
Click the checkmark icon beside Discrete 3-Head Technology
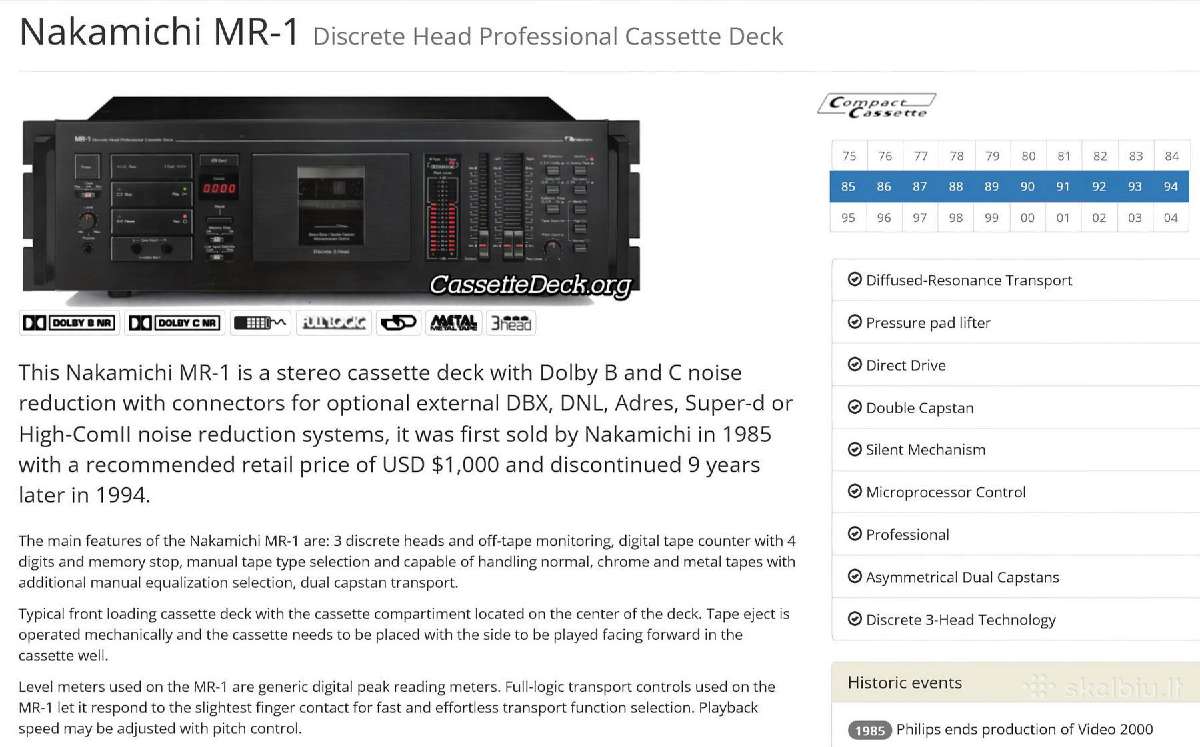click(x=854, y=619)
